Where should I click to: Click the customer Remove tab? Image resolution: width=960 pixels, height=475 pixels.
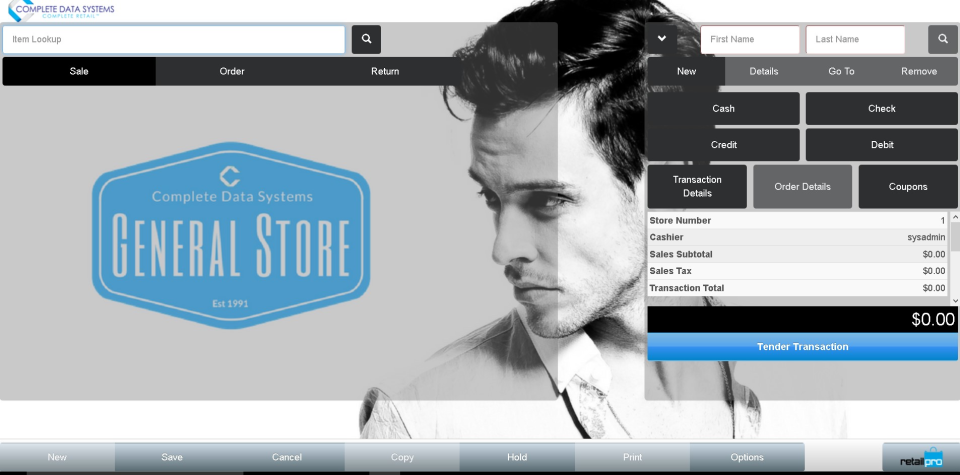(x=919, y=71)
